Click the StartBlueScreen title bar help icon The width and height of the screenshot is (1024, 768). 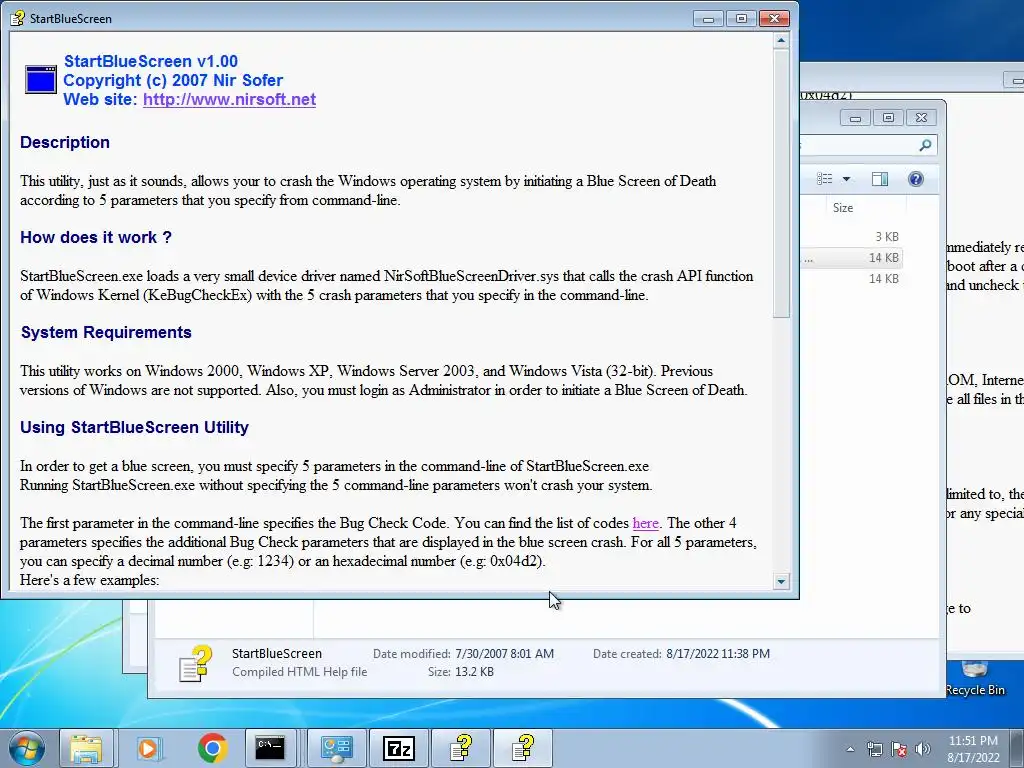[18, 18]
